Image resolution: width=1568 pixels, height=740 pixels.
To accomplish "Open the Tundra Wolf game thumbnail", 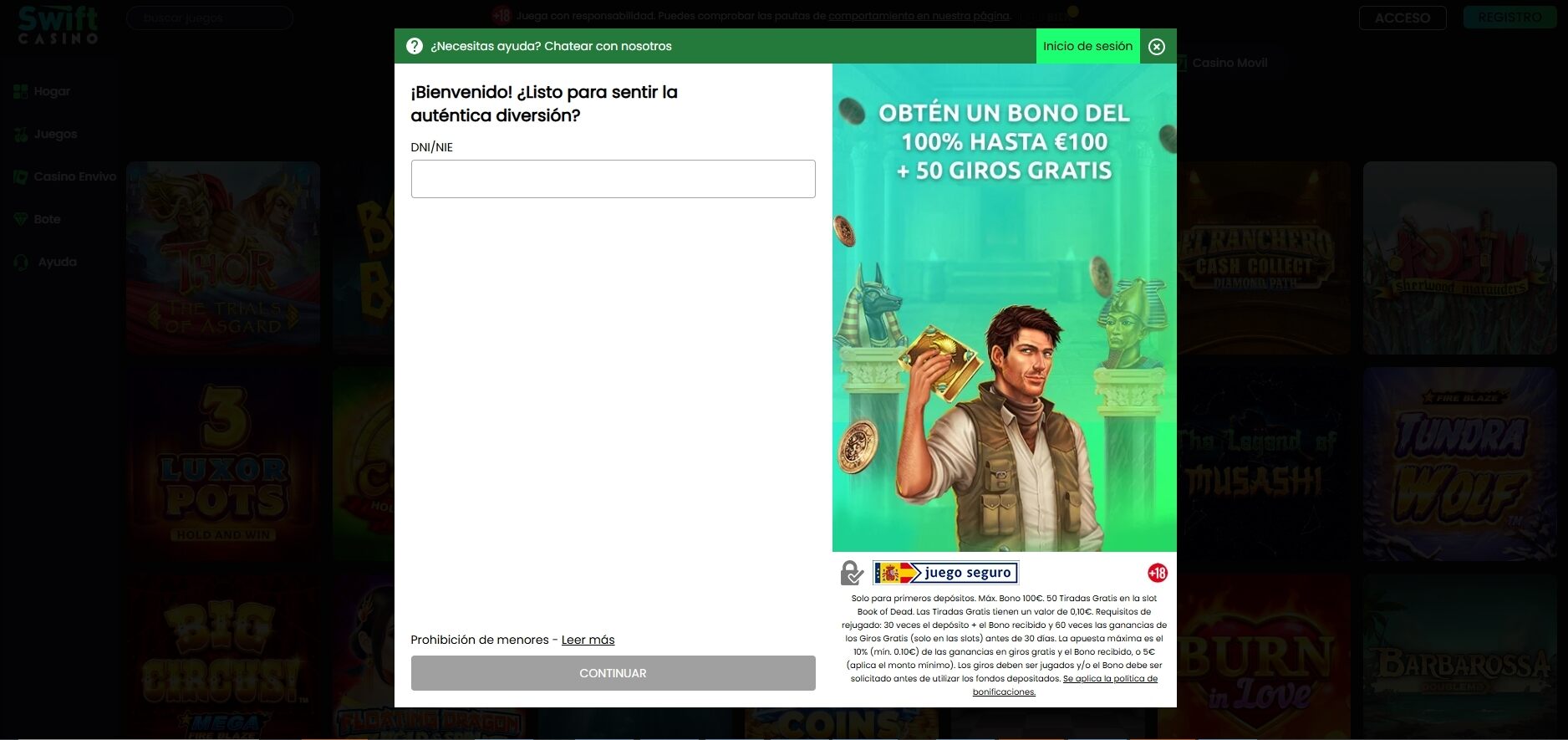I will [x=1459, y=464].
